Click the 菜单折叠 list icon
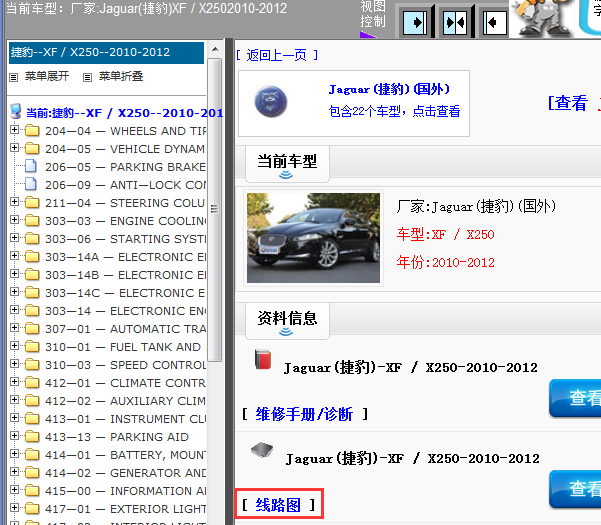 pos(87,77)
